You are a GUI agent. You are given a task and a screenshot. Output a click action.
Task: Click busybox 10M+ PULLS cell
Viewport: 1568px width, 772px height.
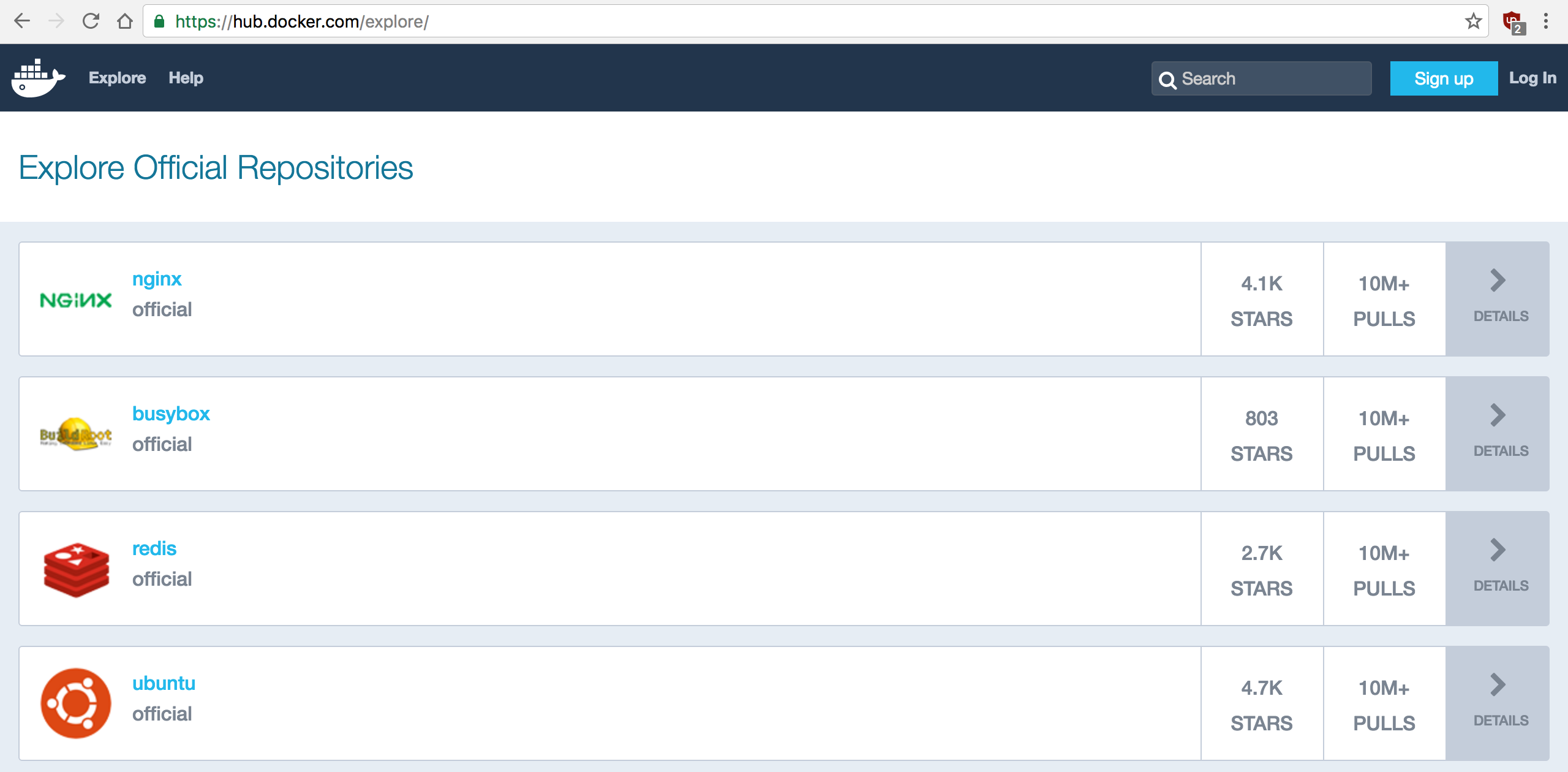pos(1384,434)
